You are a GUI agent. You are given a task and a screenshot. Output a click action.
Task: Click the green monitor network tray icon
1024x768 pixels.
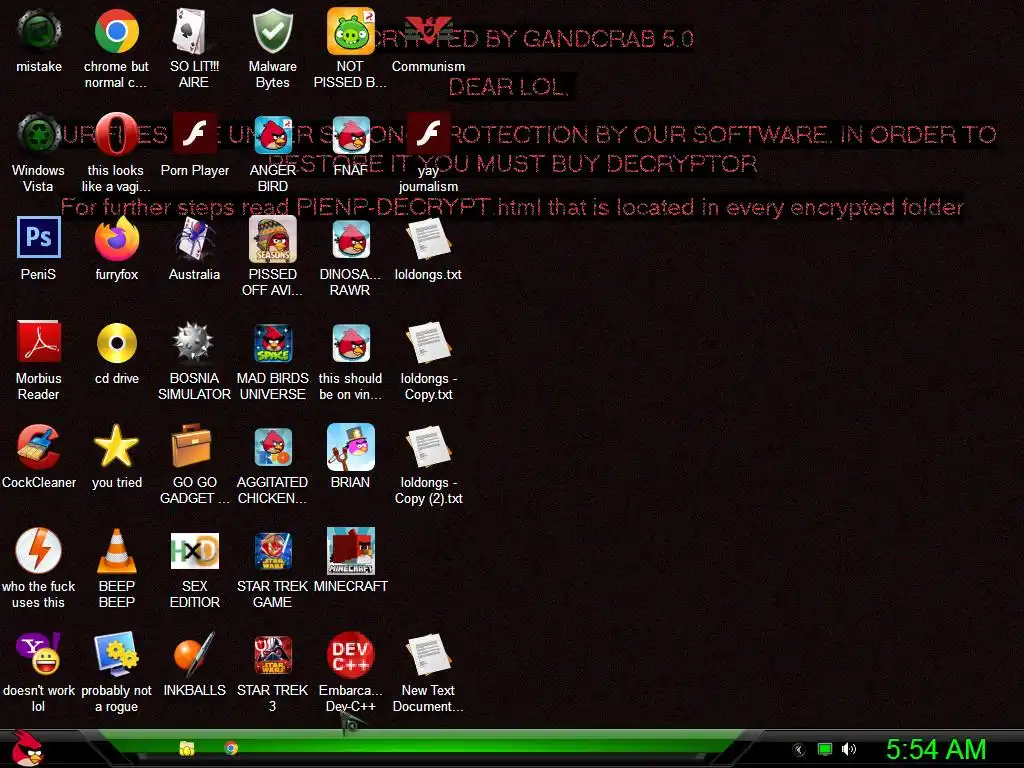825,749
